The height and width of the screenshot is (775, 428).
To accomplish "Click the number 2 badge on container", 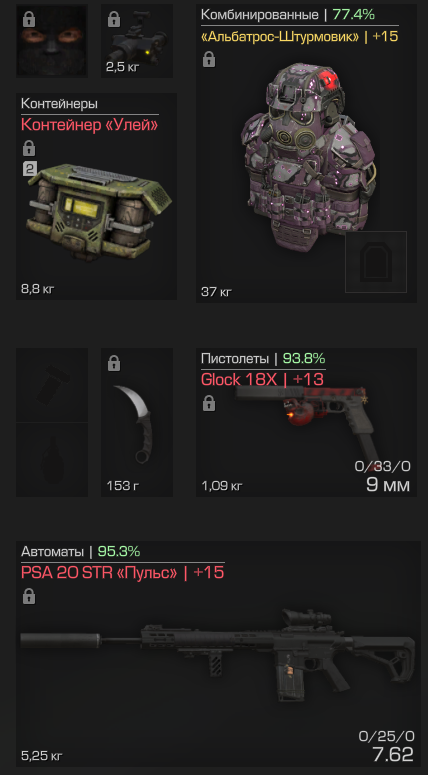I will 30,169.
